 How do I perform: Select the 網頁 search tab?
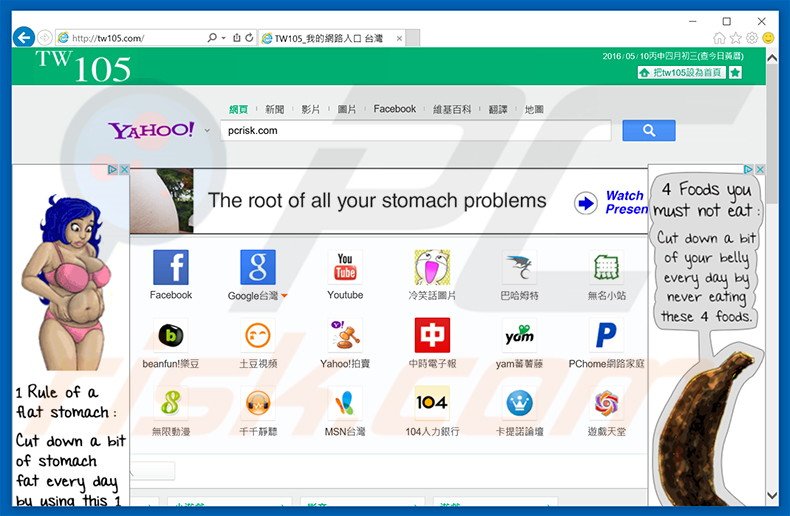[238, 109]
